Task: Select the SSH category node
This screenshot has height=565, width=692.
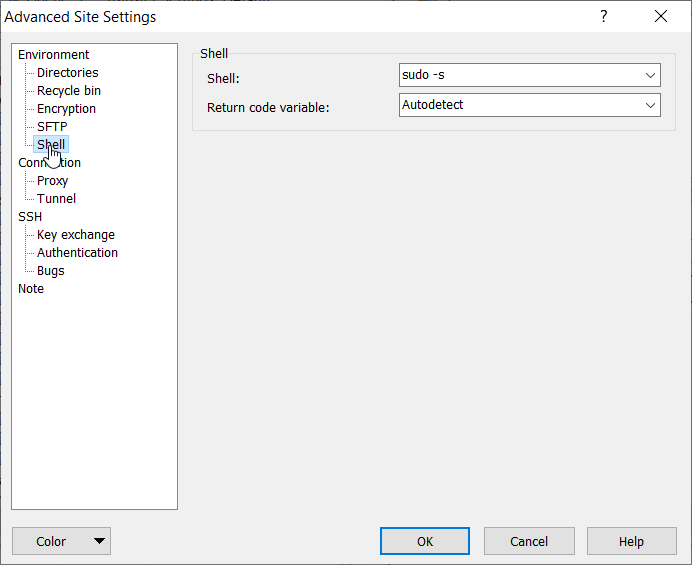Action: 30,217
